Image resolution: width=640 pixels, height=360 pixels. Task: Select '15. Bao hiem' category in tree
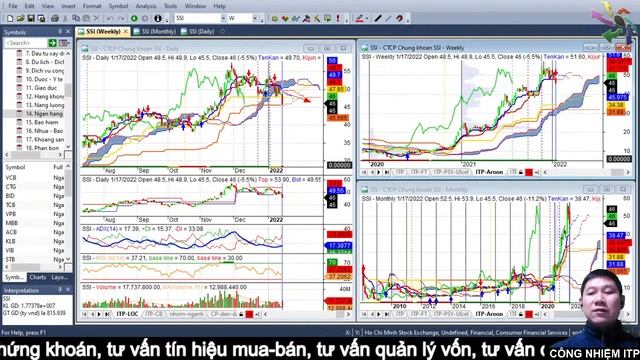pos(42,122)
